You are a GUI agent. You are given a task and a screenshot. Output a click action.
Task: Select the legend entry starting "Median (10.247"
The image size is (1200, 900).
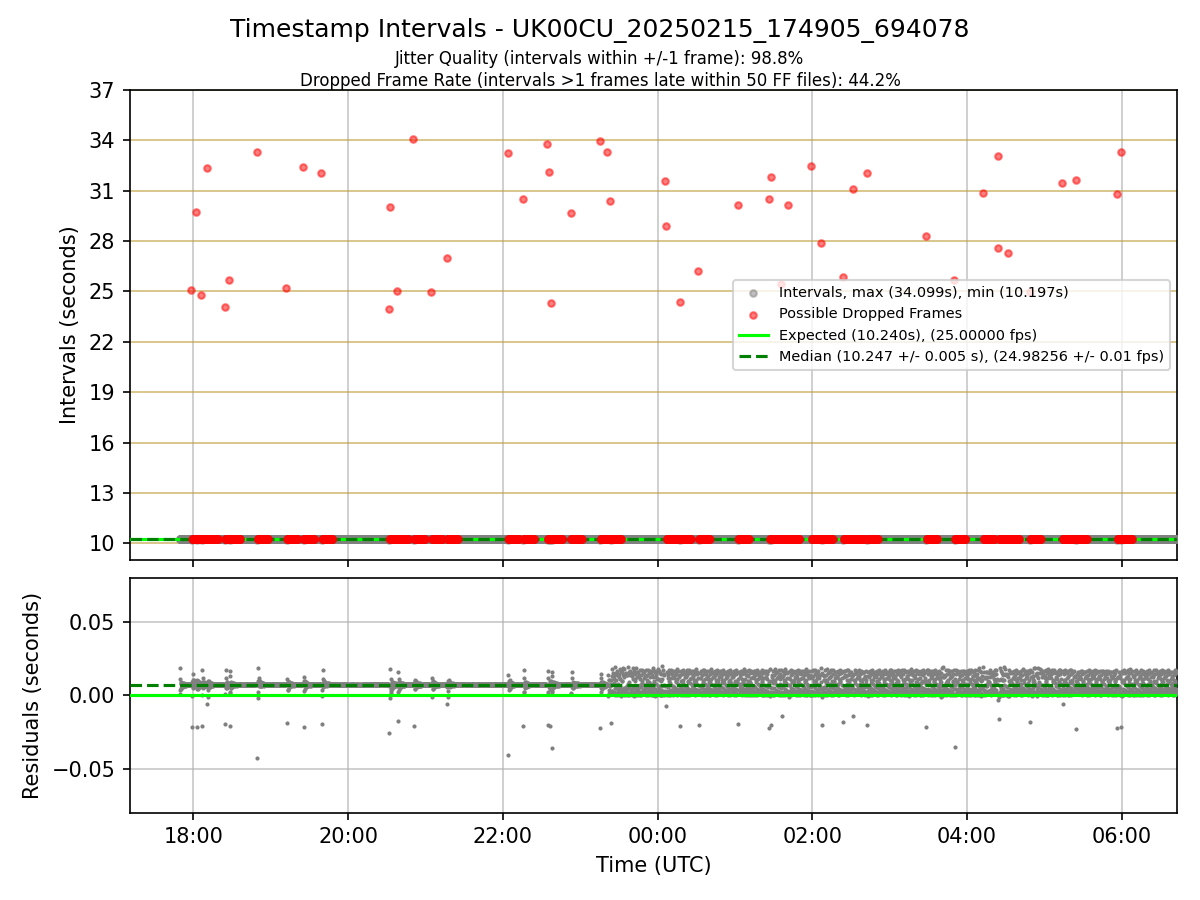coord(971,355)
